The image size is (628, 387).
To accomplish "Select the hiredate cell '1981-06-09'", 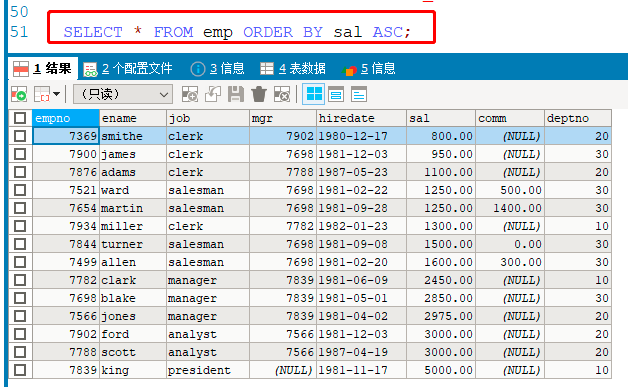I will (361, 280).
